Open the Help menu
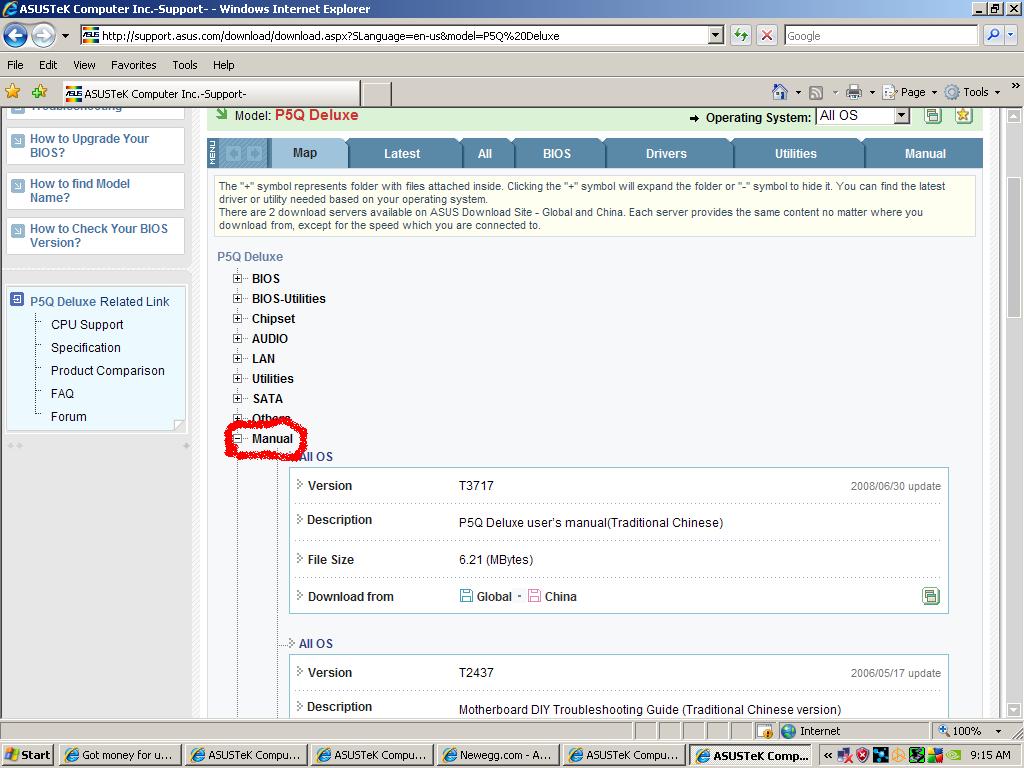 click(223, 65)
